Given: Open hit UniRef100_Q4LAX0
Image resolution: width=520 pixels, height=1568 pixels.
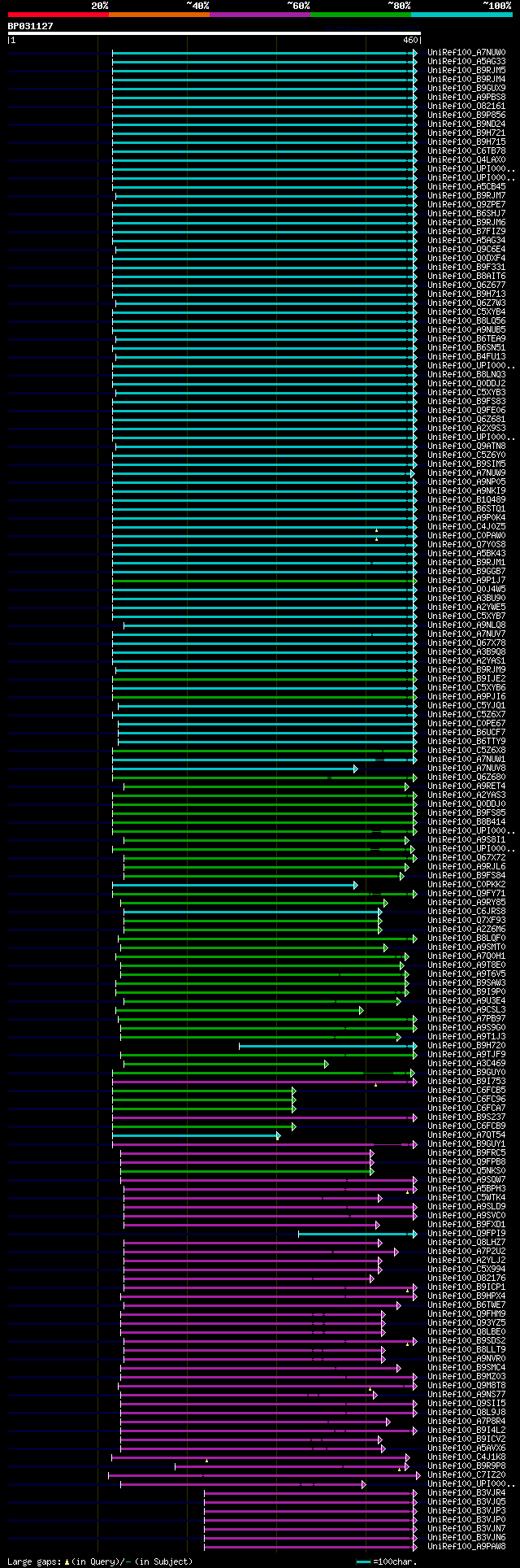Looking at the screenshot, I should (x=466, y=159).
